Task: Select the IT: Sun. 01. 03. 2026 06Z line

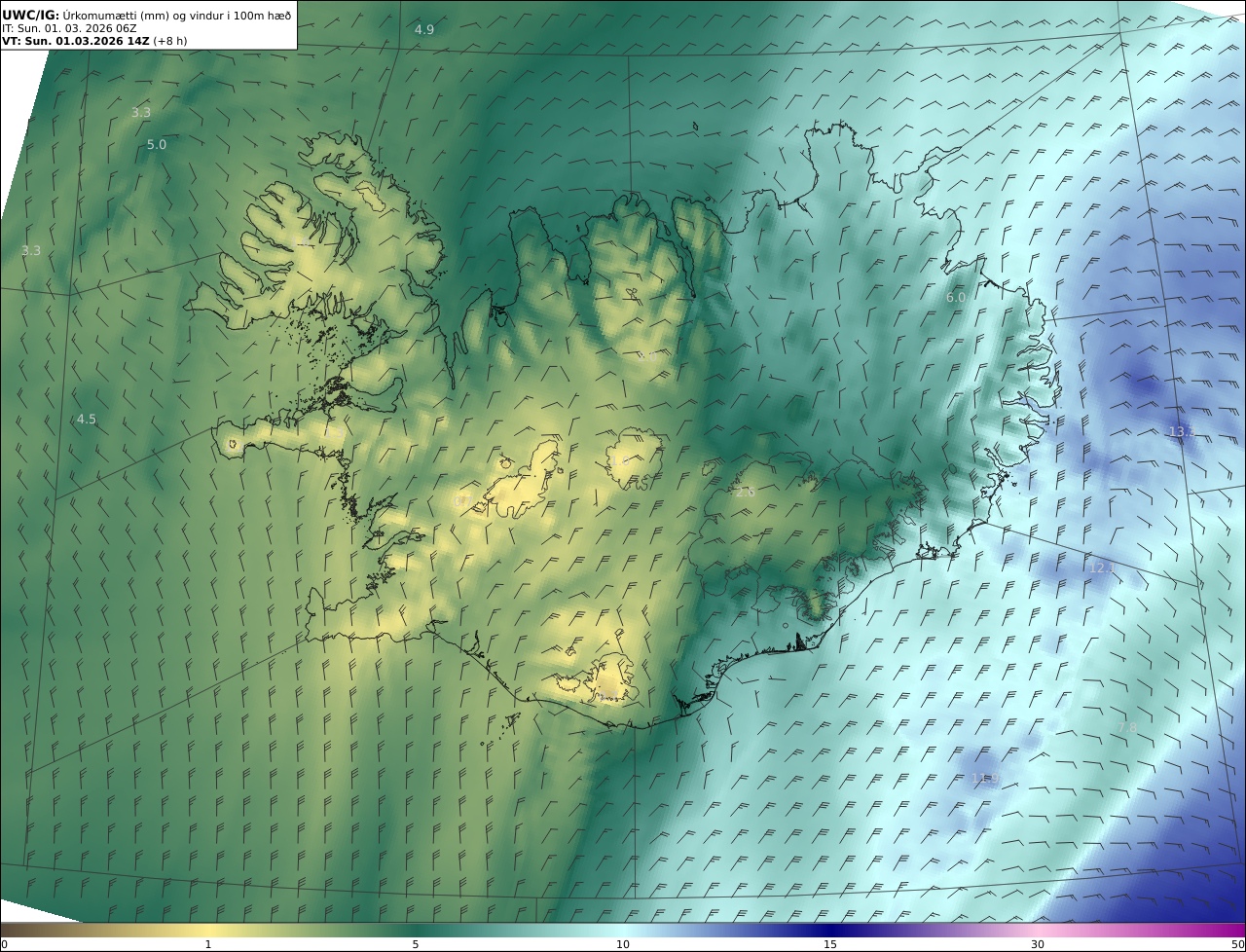Action: tap(69, 28)
